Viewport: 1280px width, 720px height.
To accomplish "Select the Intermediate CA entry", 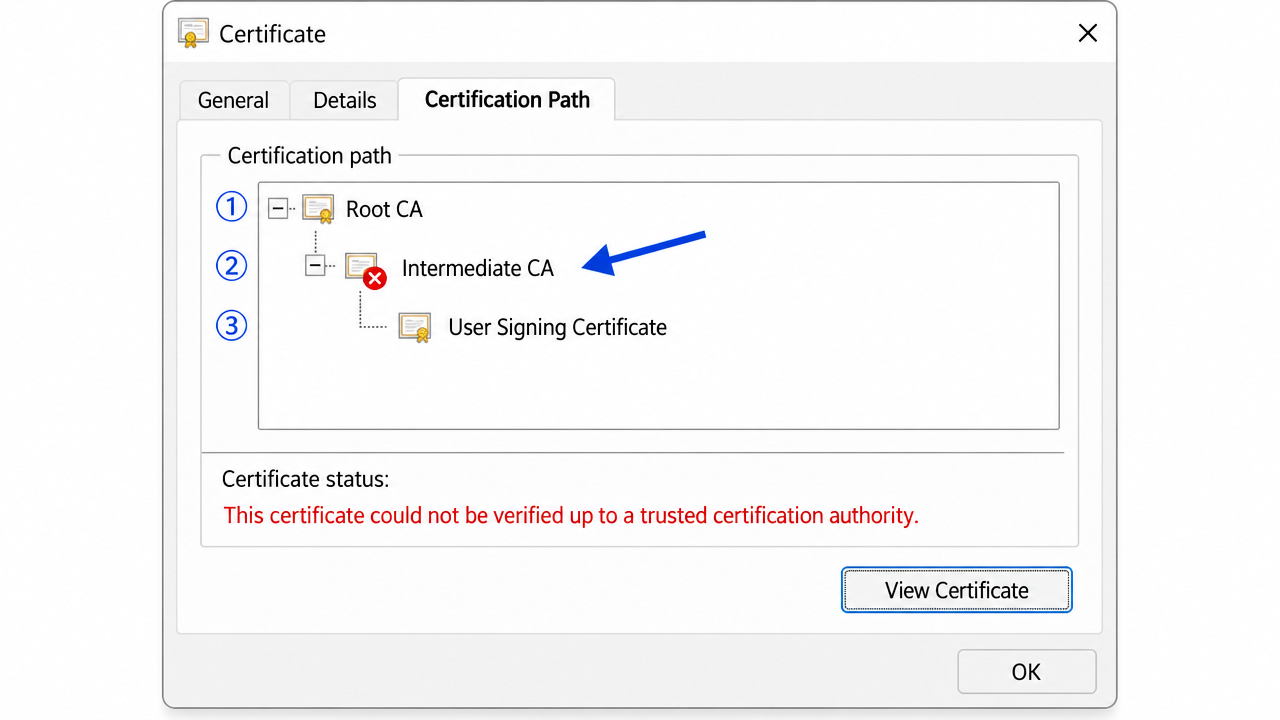I will pos(477,268).
